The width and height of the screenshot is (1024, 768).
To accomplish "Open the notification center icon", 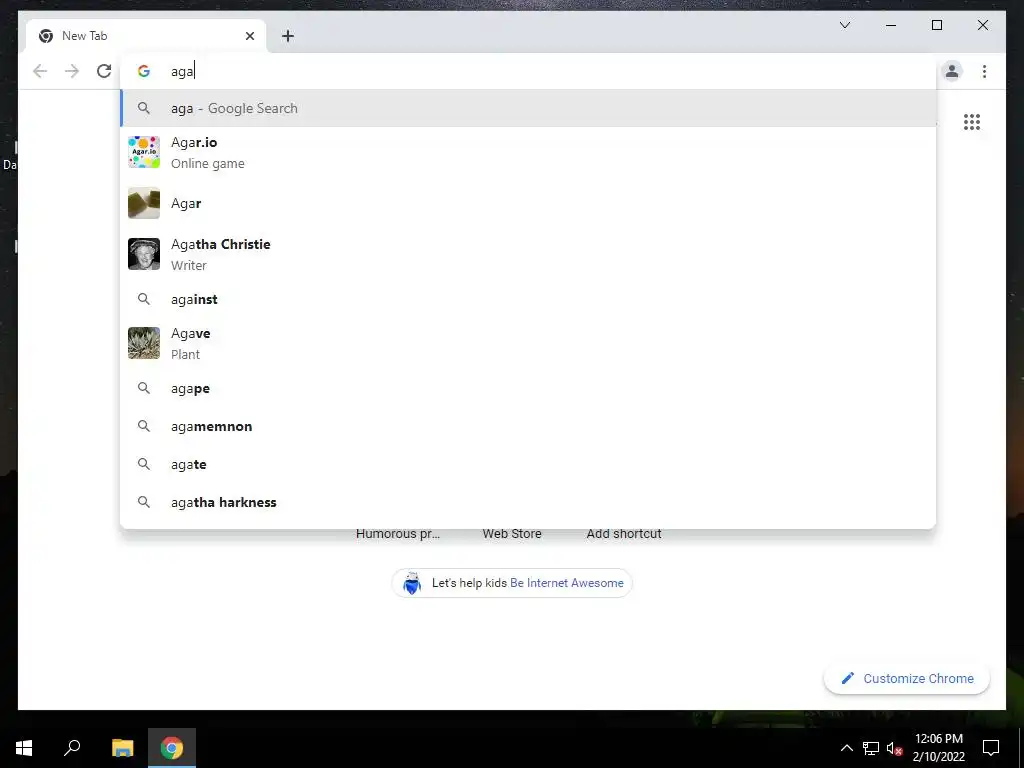I will point(991,748).
